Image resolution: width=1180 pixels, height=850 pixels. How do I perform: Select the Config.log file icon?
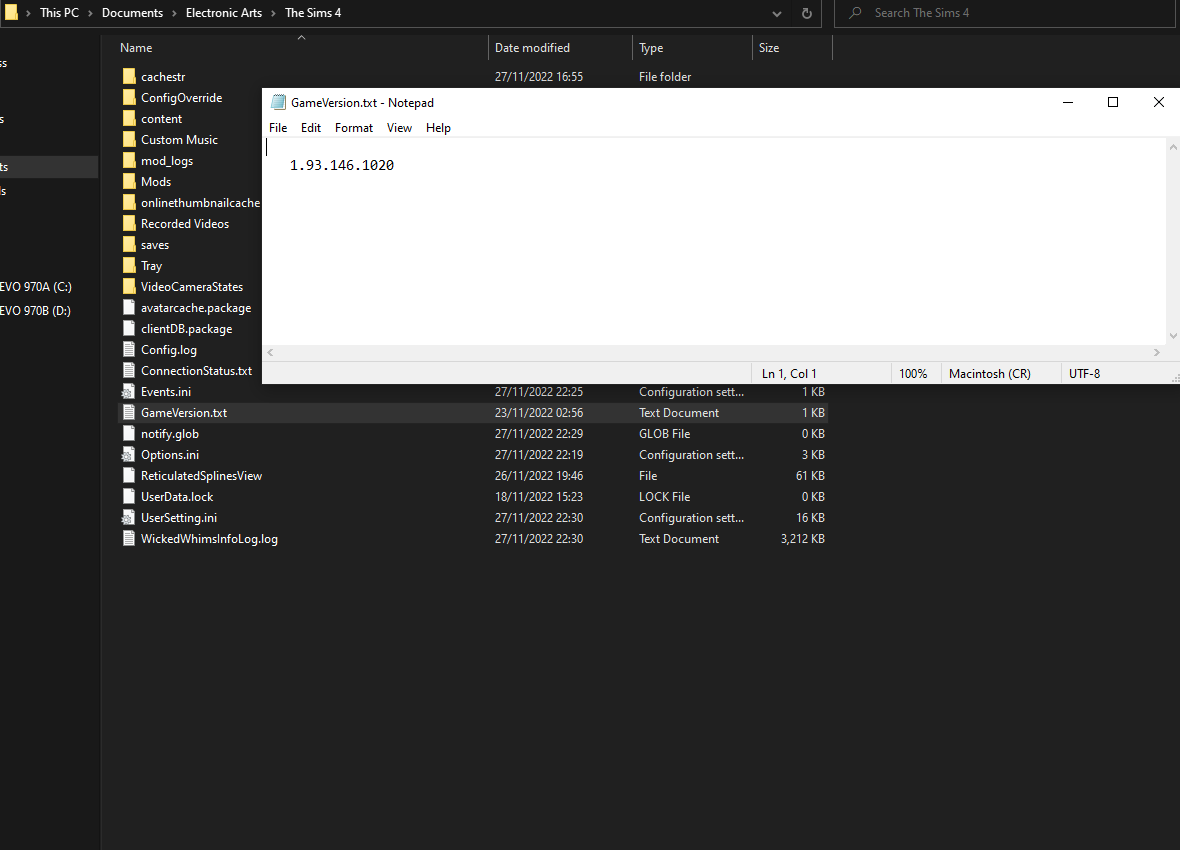(x=129, y=350)
